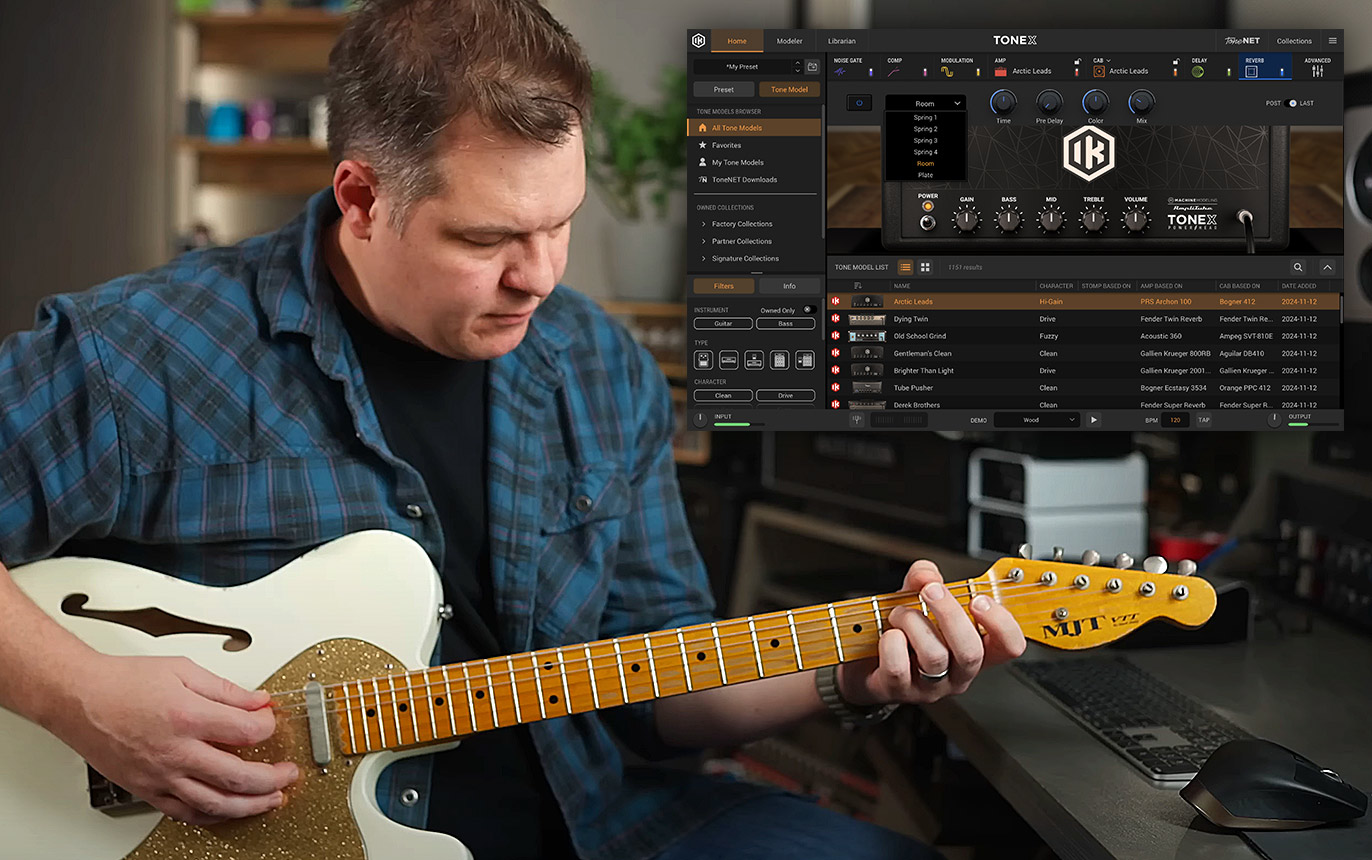This screenshot has height=860, width=1372.
Task: Expand the Factory Collections tree item
Action: tap(741, 224)
